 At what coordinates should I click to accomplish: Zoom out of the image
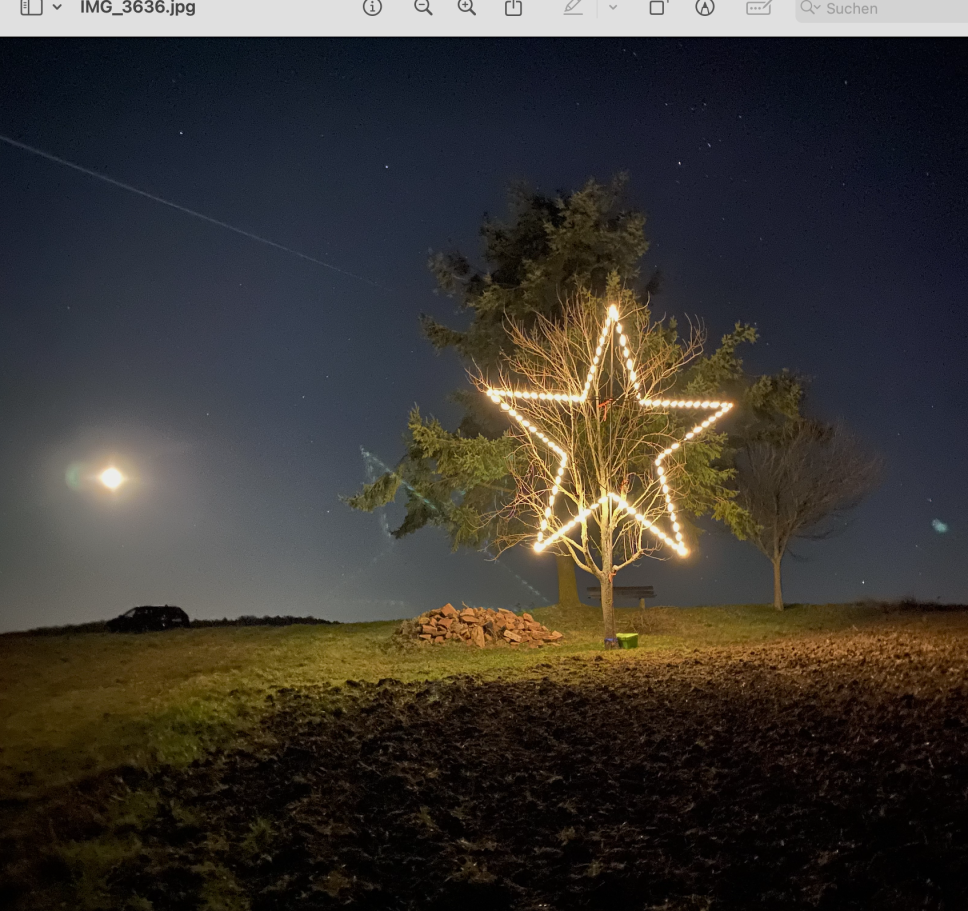[x=423, y=7]
